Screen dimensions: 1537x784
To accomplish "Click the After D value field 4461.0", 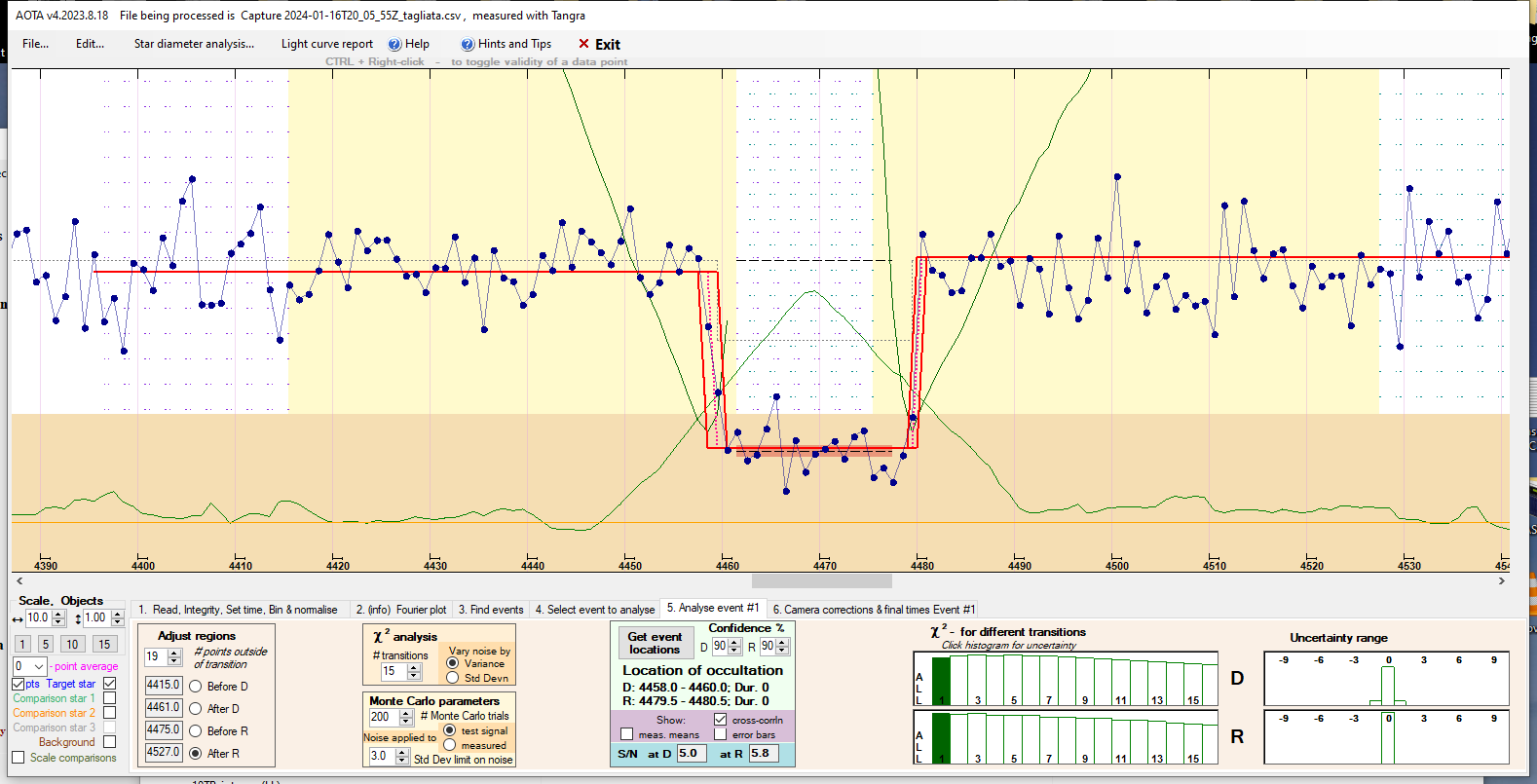I will pyautogui.click(x=164, y=708).
